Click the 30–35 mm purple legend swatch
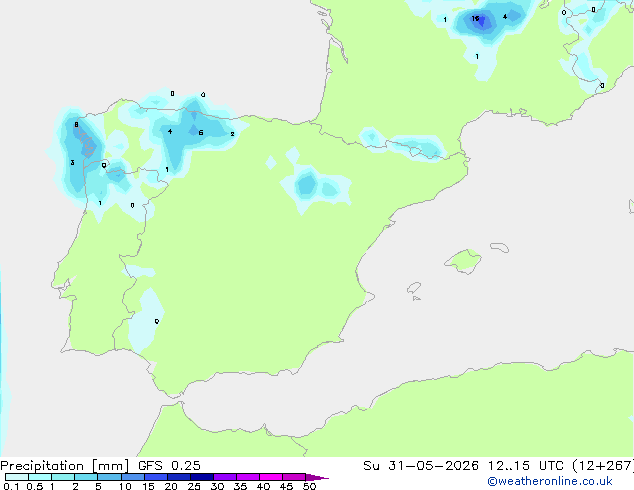 tap(224, 477)
